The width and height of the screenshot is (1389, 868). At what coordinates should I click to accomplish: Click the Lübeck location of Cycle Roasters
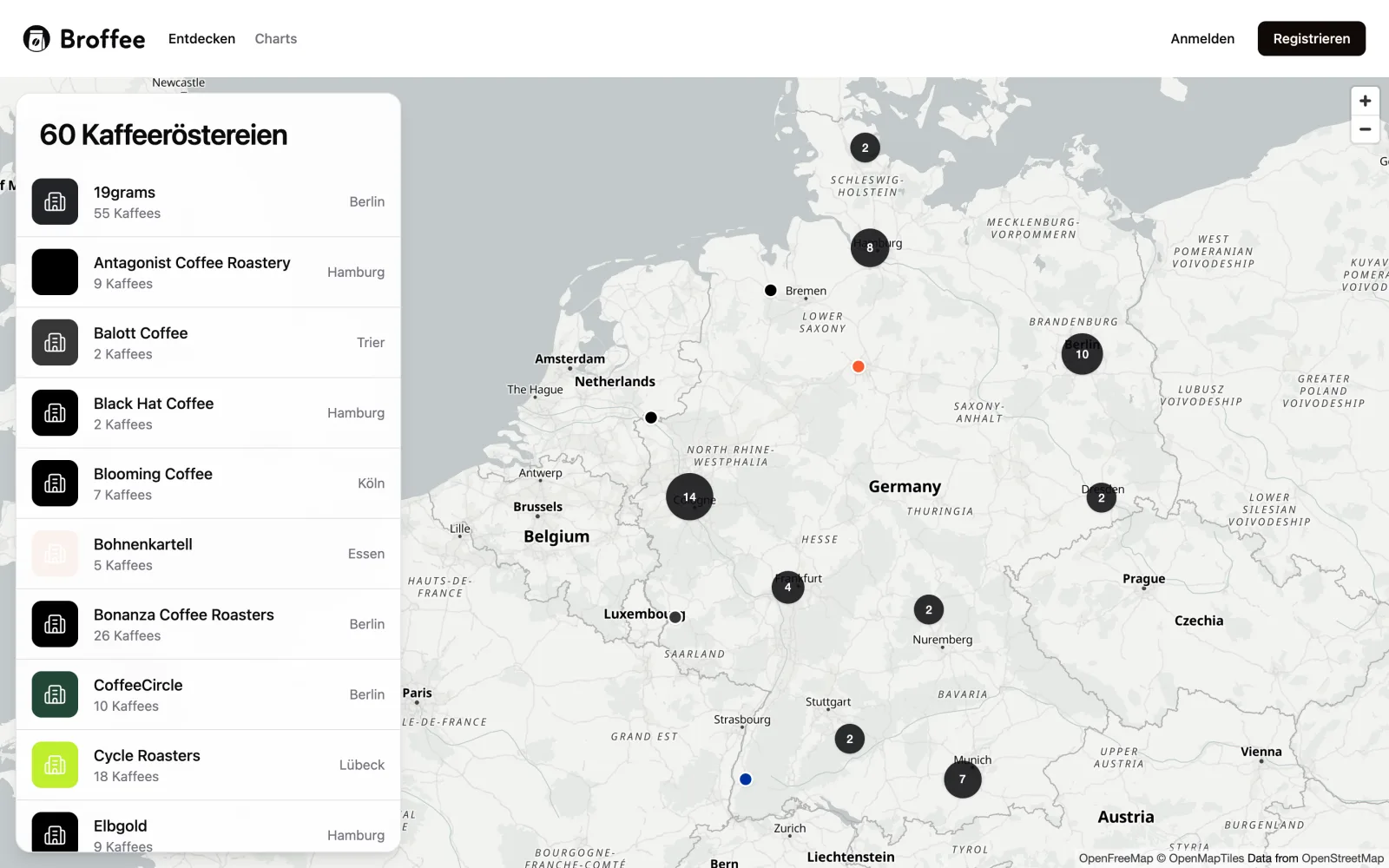click(362, 765)
